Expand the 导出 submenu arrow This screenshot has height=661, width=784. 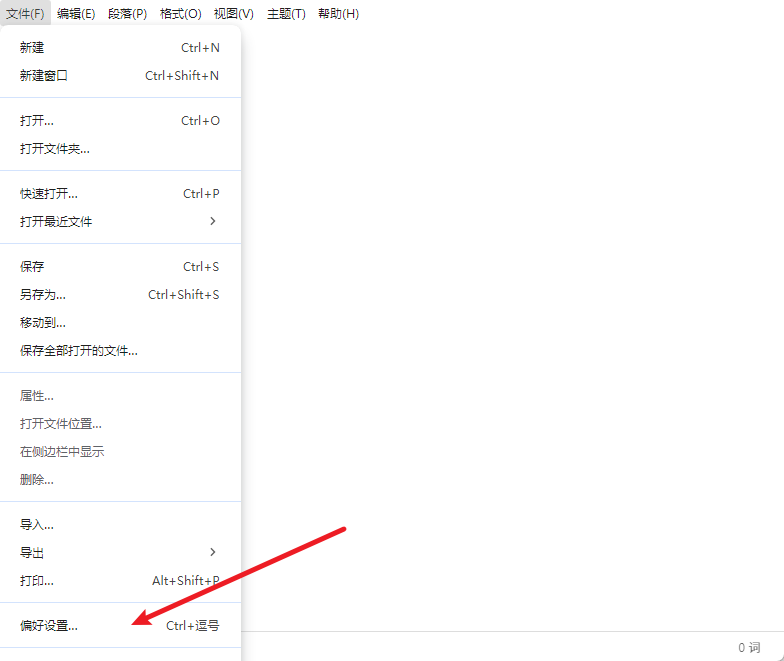tap(212, 552)
